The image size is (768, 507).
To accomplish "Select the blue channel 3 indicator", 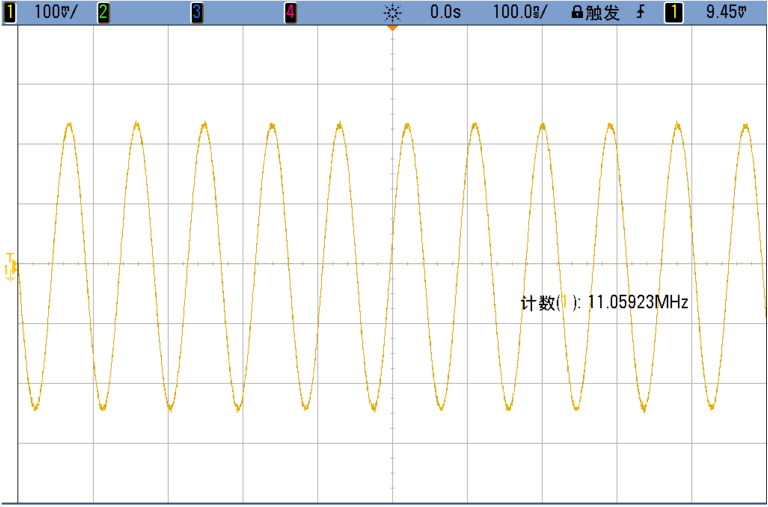I will click(x=196, y=12).
